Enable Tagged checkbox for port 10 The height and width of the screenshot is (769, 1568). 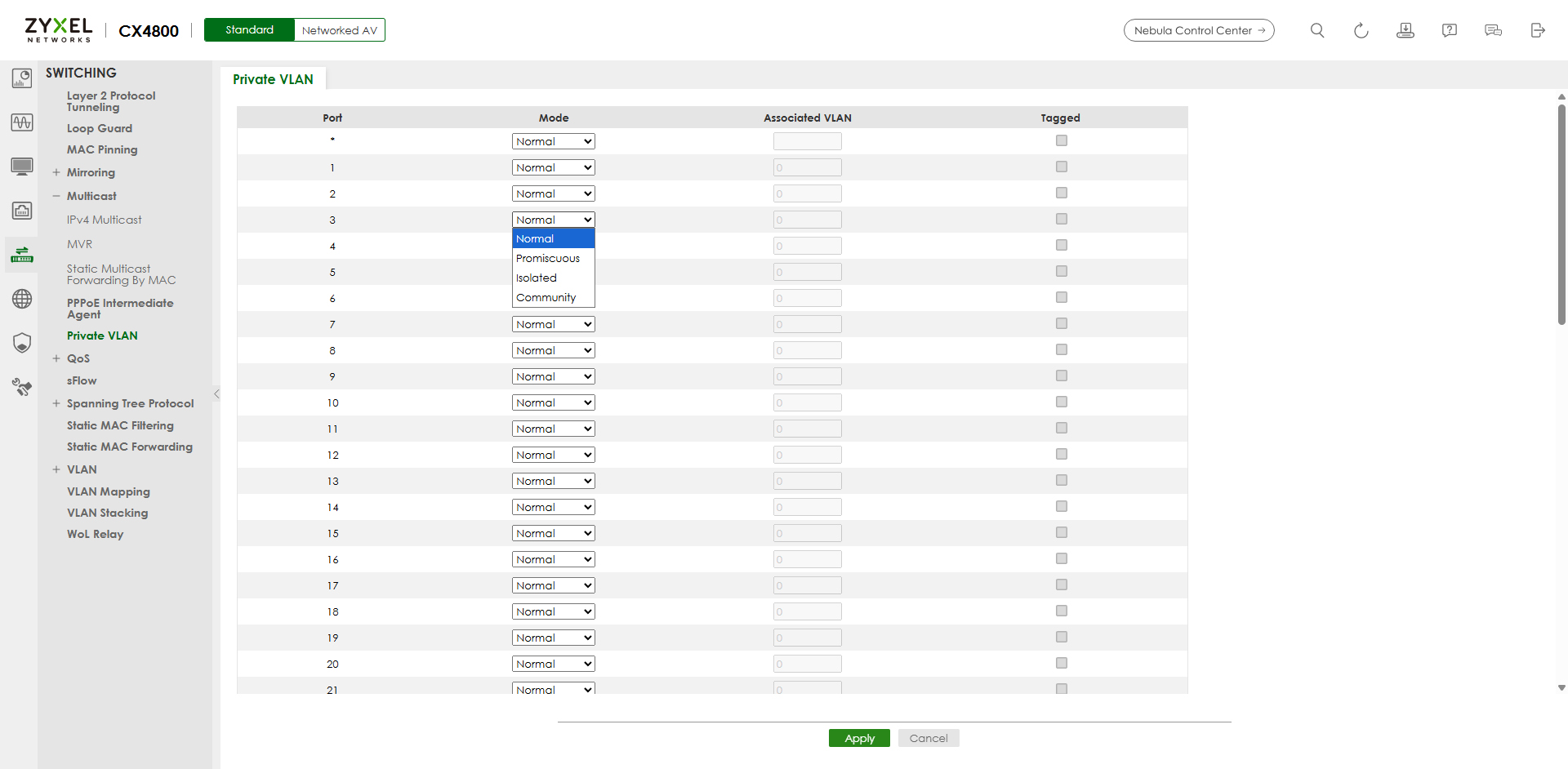coord(1061,402)
